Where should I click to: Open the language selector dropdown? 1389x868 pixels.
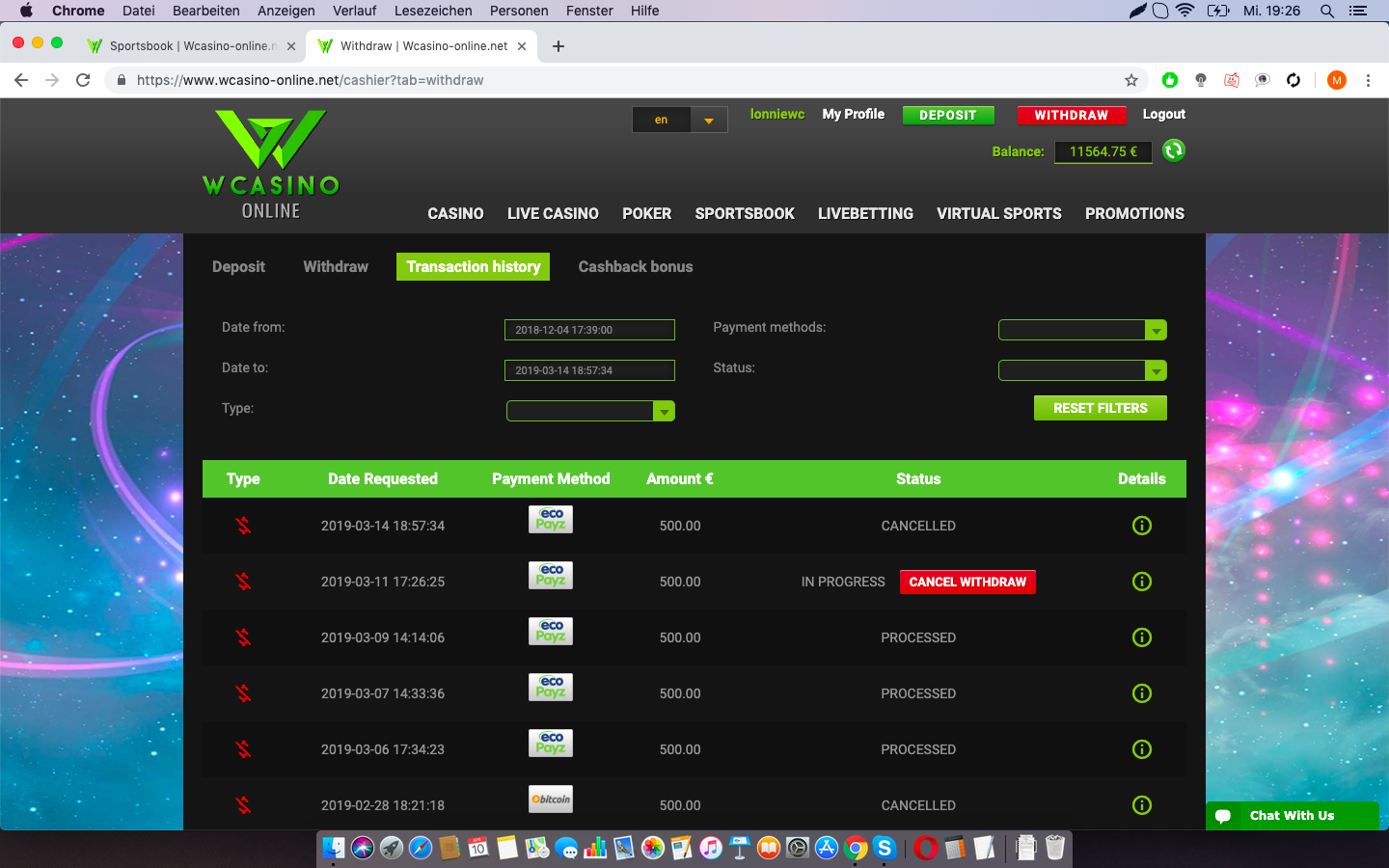(680, 120)
